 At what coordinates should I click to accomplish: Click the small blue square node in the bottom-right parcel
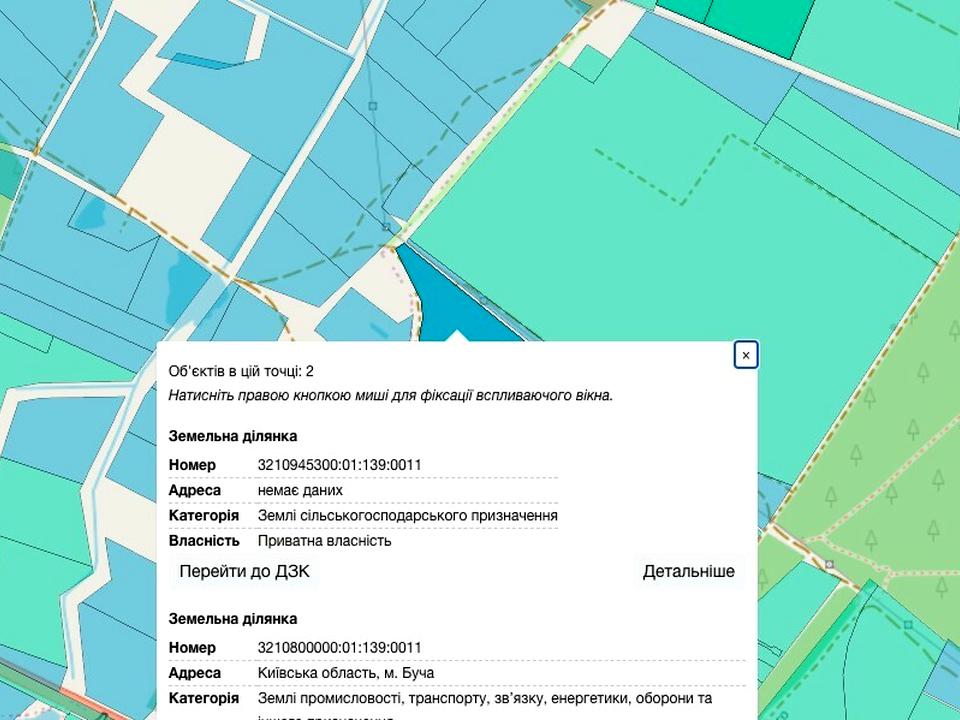907,623
